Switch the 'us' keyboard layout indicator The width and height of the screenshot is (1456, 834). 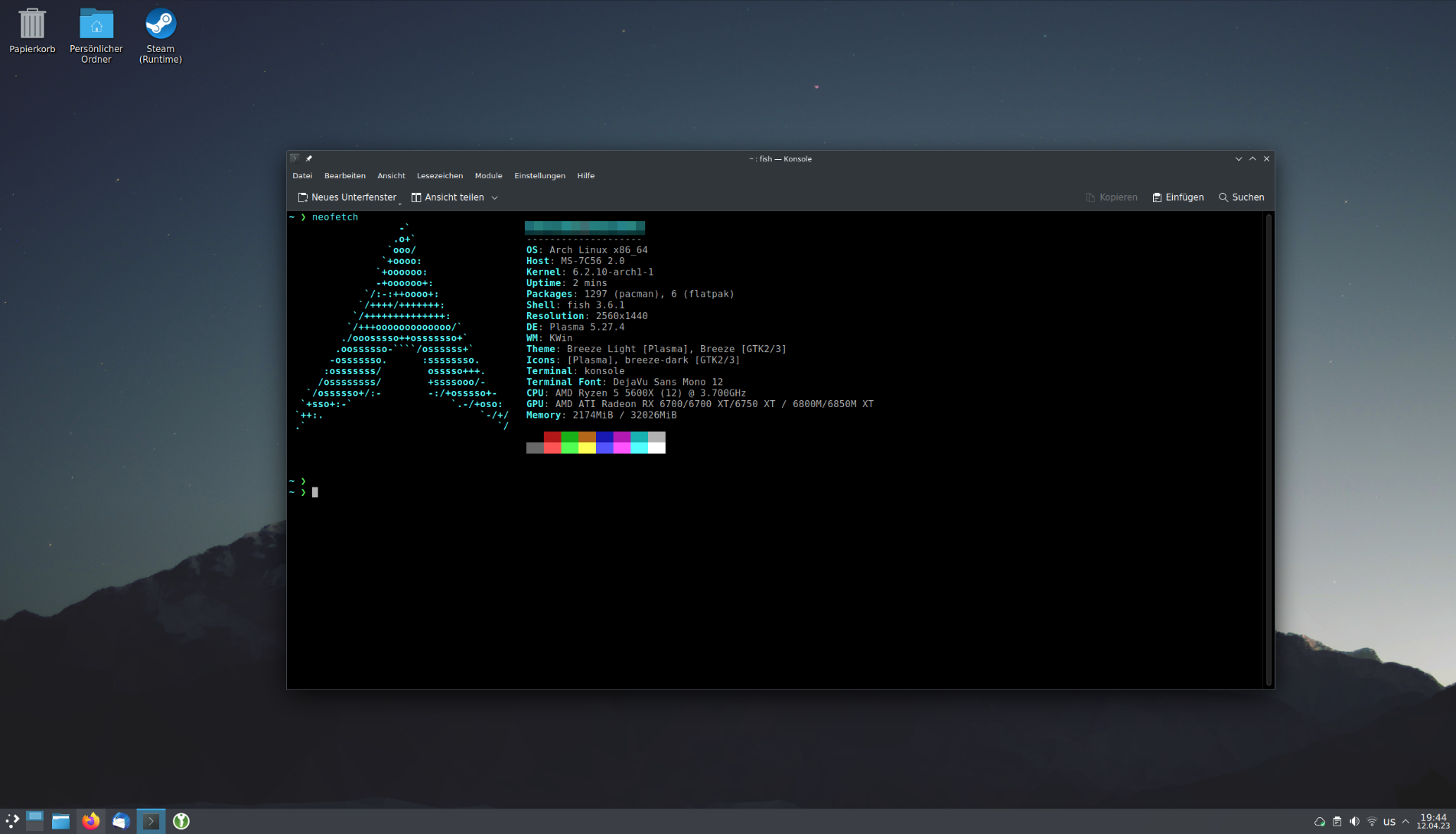point(1389,822)
